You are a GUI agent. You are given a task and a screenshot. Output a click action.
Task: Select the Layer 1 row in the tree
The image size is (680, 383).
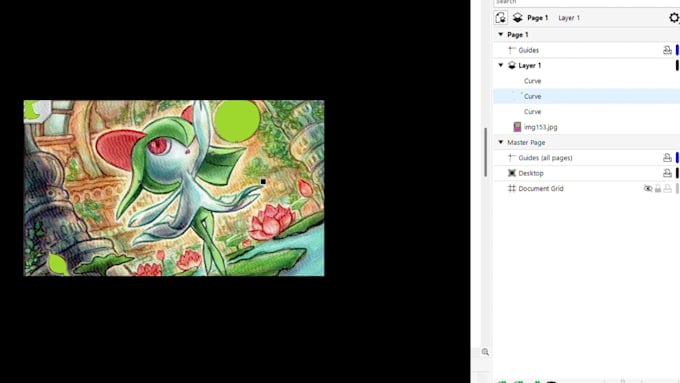coord(586,65)
